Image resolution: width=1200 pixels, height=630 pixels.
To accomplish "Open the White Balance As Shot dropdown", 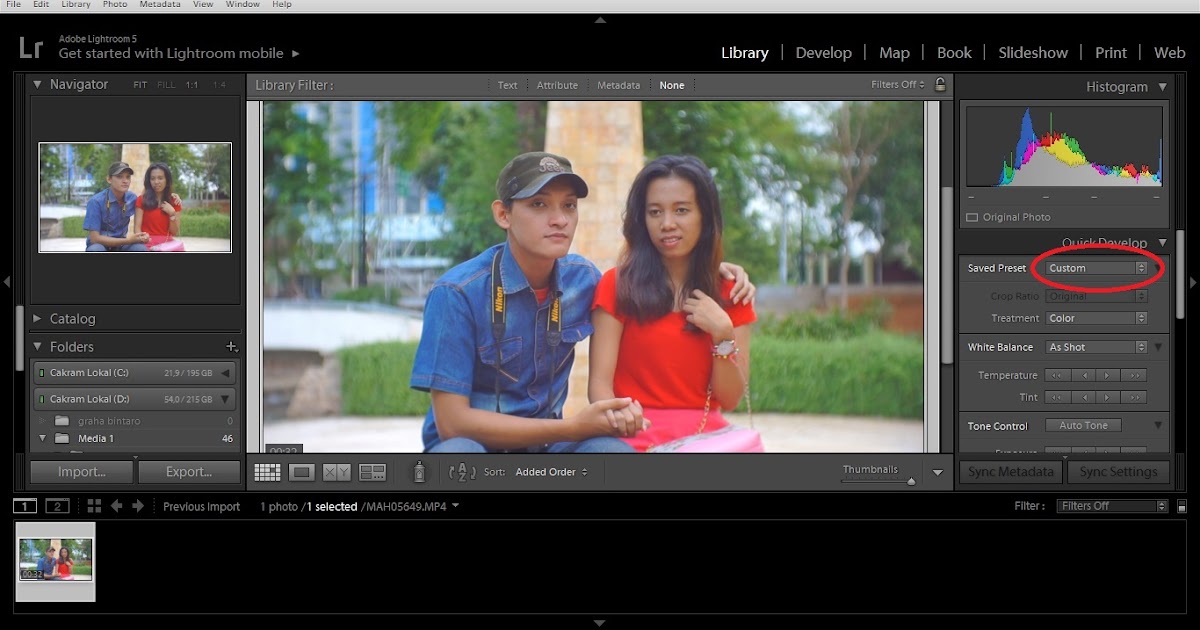I will (x=1093, y=347).
